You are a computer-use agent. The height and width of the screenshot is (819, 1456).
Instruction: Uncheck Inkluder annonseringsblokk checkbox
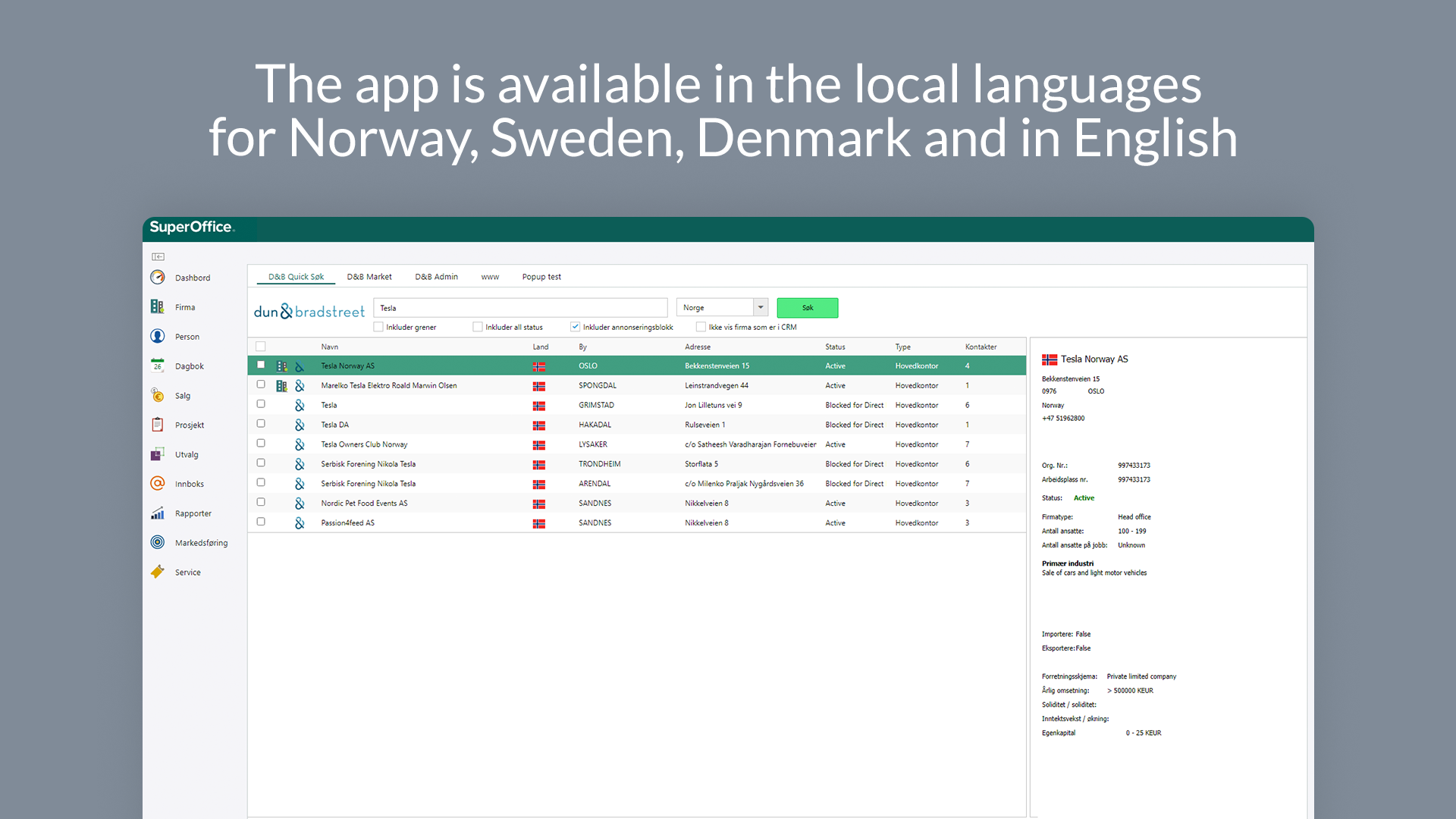(576, 327)
